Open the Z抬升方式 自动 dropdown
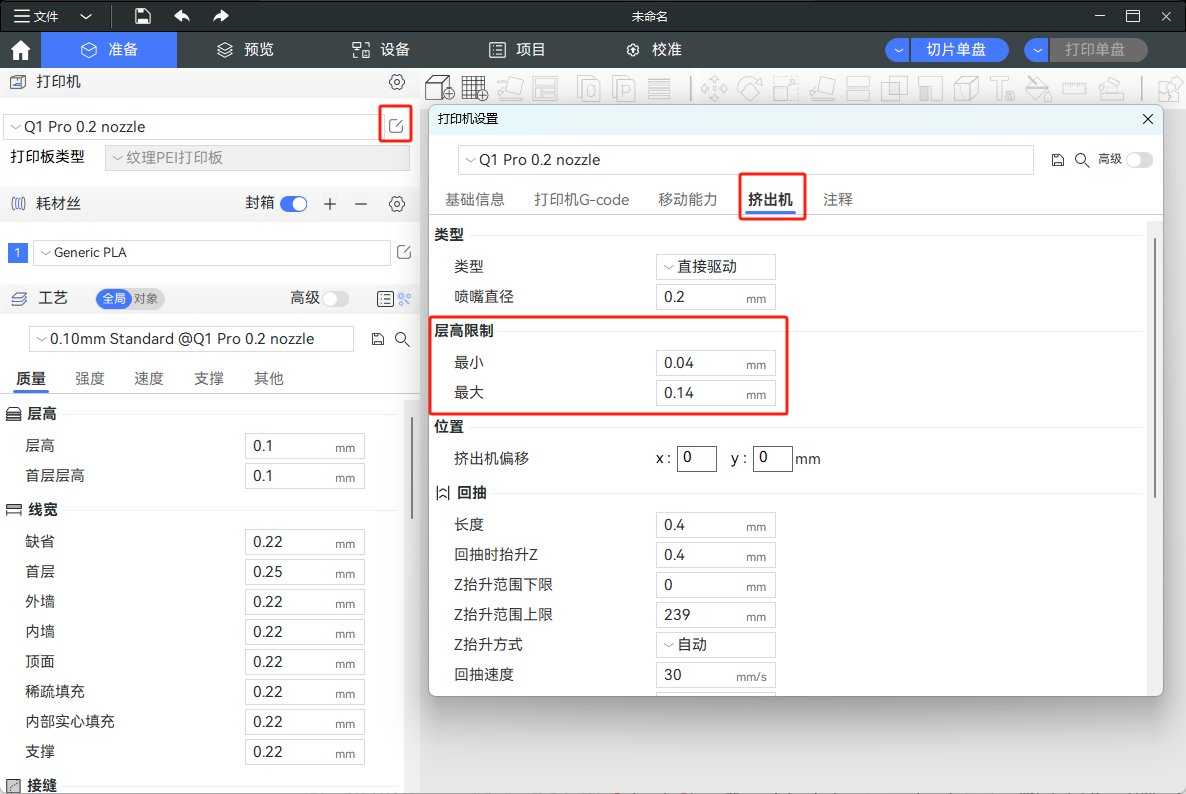1186x794 pixels. (715, 645)
